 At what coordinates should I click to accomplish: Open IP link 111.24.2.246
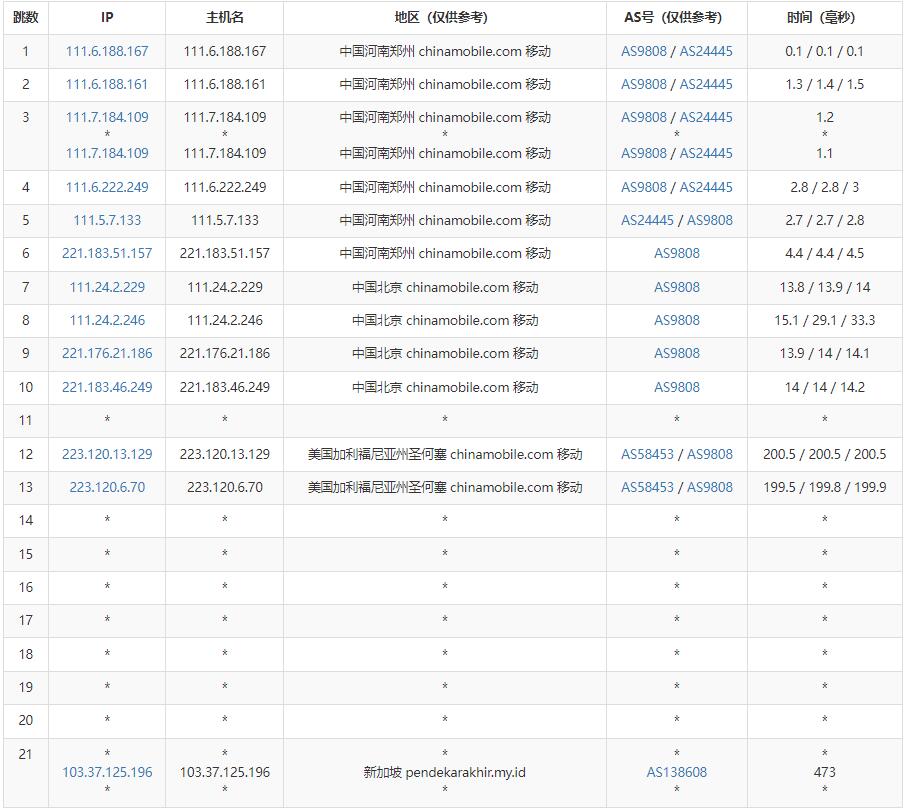pyautogui.click(x=107, y=320)
